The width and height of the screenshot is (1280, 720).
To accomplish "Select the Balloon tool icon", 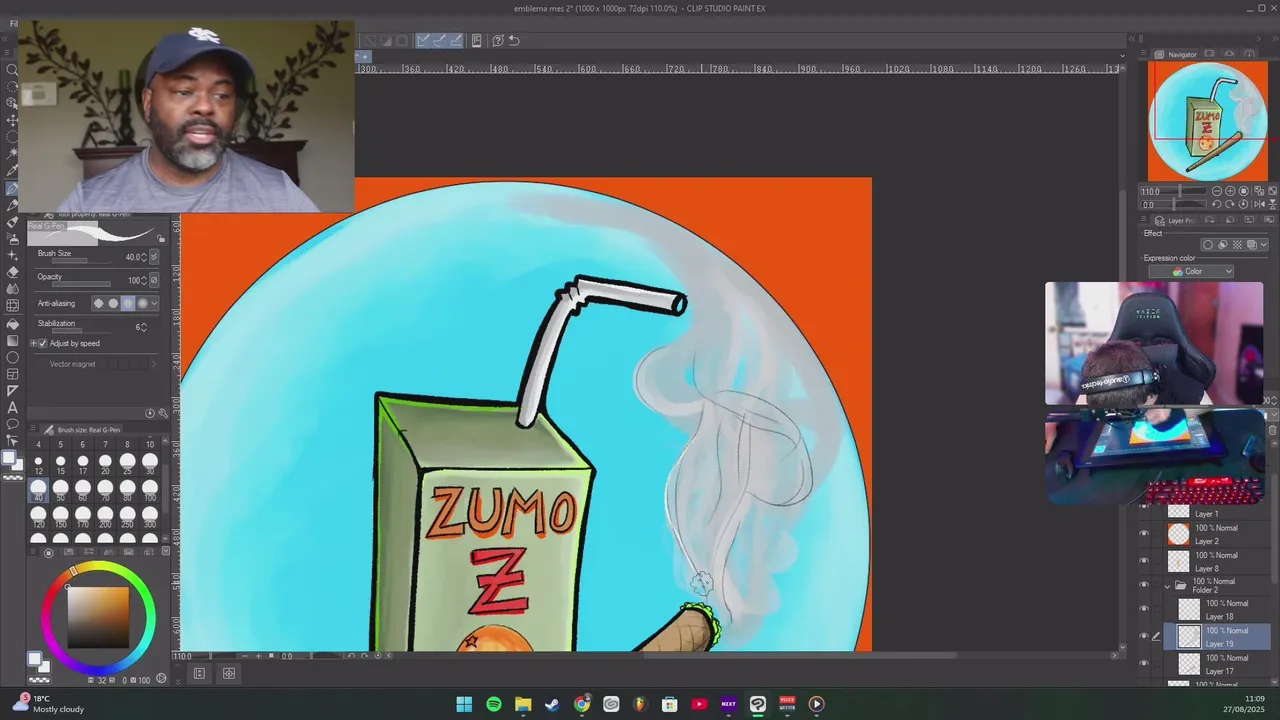I will point(12,424).
